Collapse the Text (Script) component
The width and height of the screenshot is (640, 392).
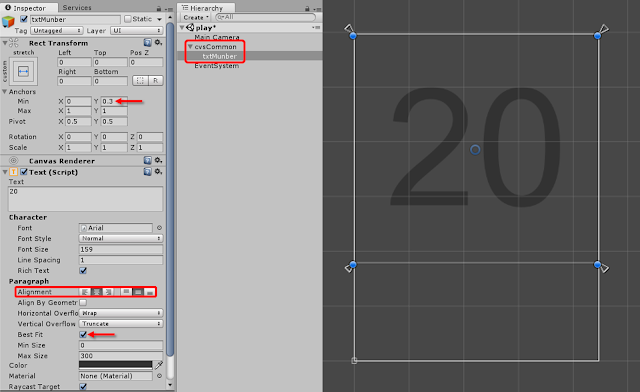click(4, 172)
